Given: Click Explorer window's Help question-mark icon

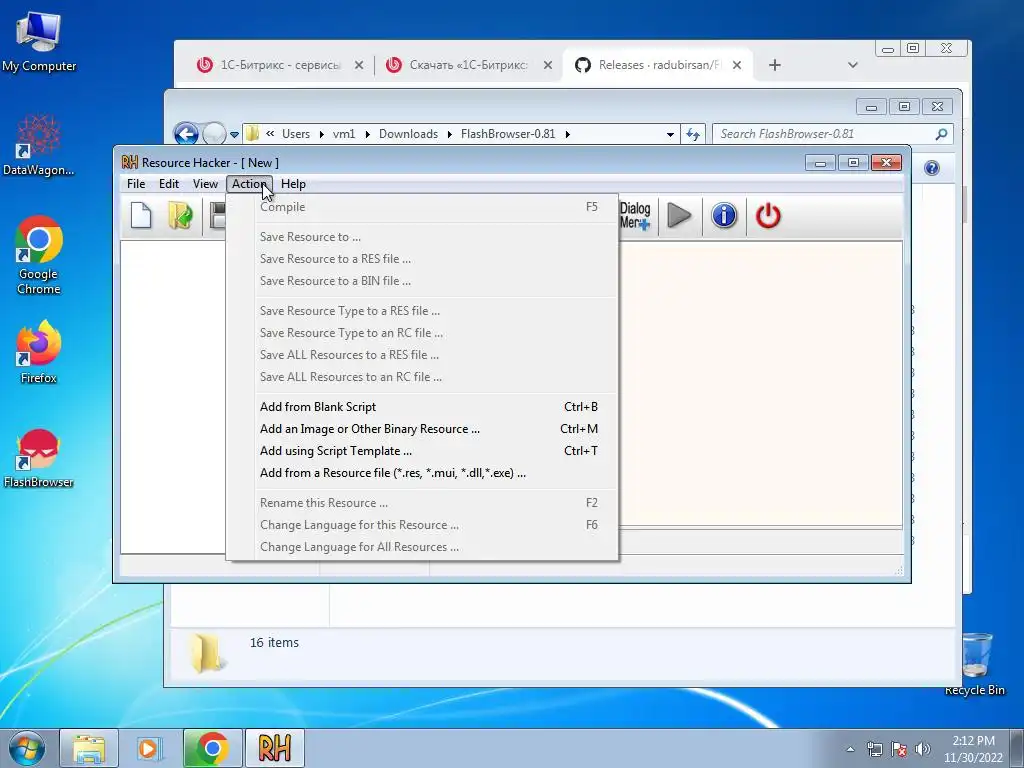Looking at the screenshot, I should pos(932,168).
